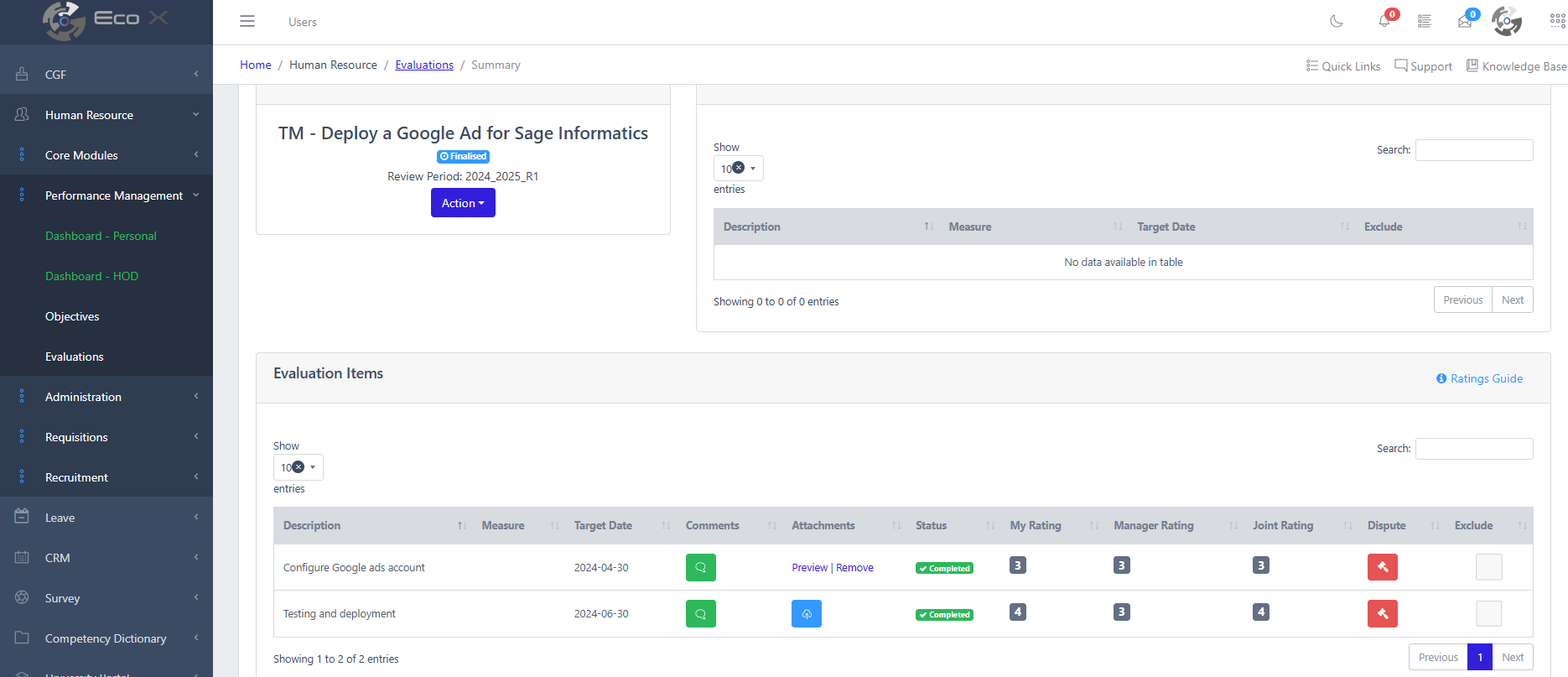Viewport: 1568px width, 677px height.
Task: Upload attachment for Testing and deployment
Action: 807,613
